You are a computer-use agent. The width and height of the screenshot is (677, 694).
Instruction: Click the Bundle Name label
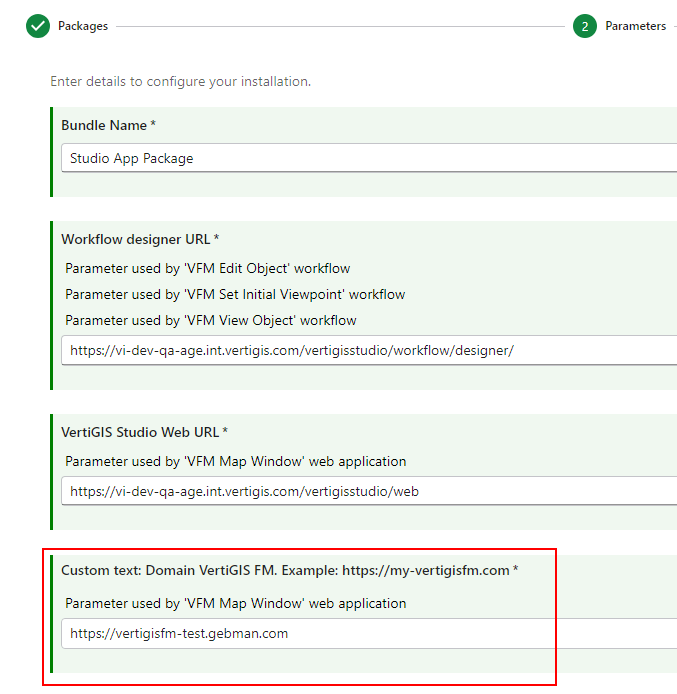(108, 125)
